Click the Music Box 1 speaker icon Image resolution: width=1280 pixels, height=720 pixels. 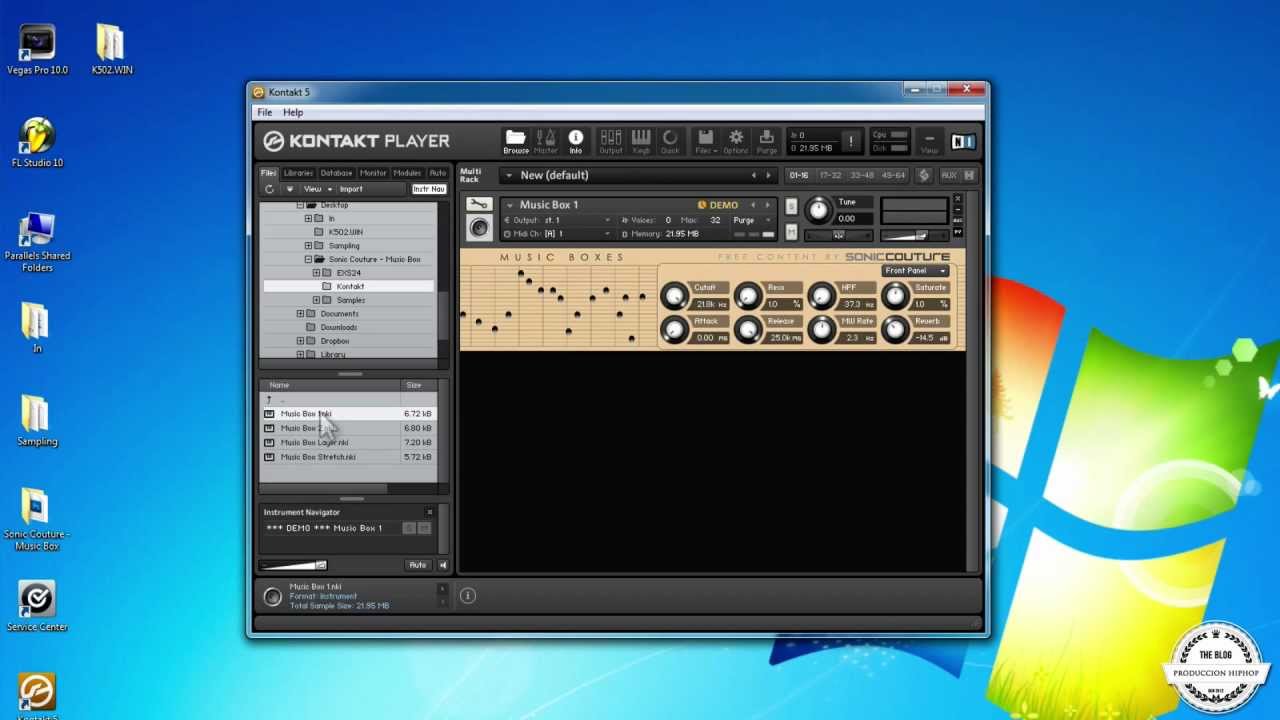tap(479, 228)
